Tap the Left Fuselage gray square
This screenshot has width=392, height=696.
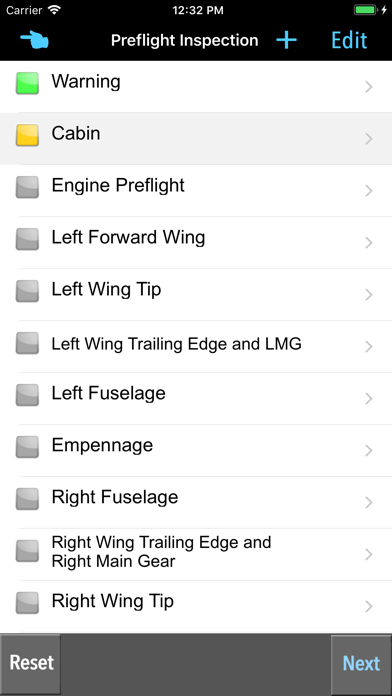[27, 395]
